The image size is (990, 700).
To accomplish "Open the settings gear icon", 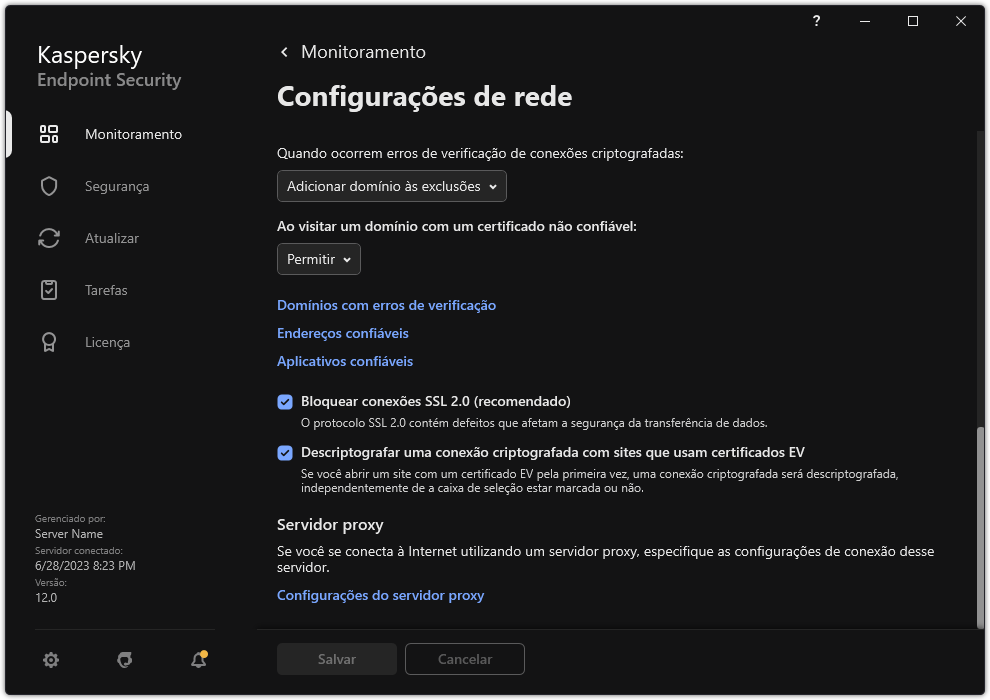I will (x=50, y=660).
